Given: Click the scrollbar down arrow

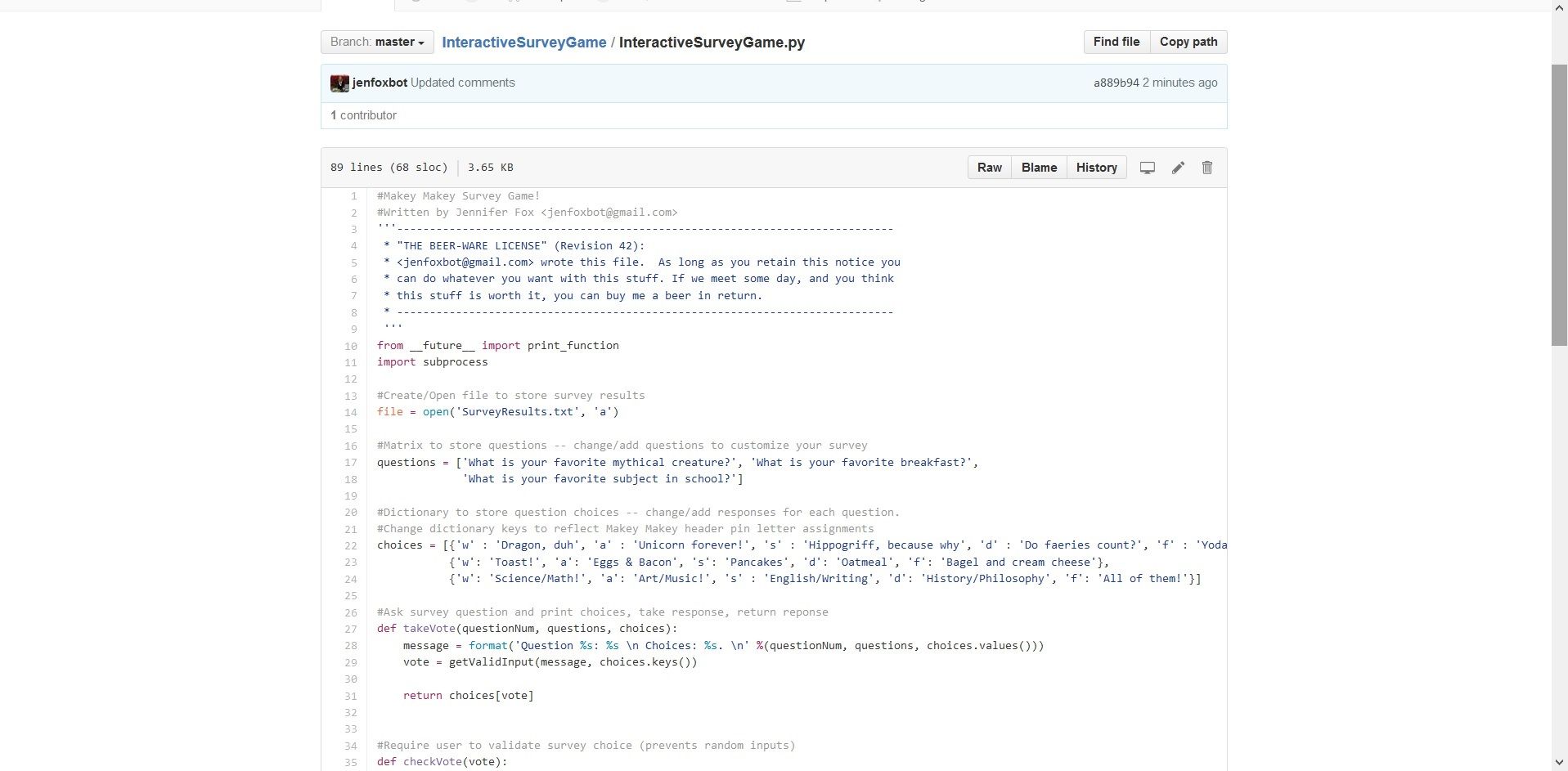Looking at the screenshot, I should coord(1559,763).
